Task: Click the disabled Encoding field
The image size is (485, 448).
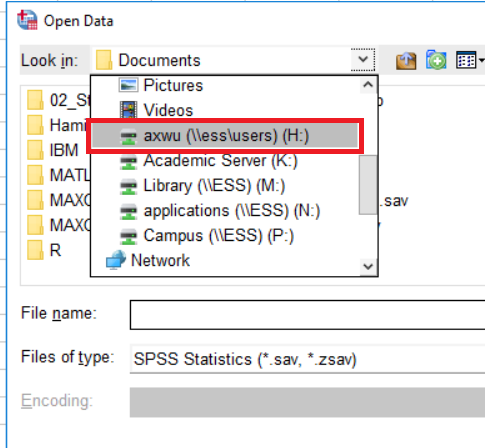Action: pos(307,402)
